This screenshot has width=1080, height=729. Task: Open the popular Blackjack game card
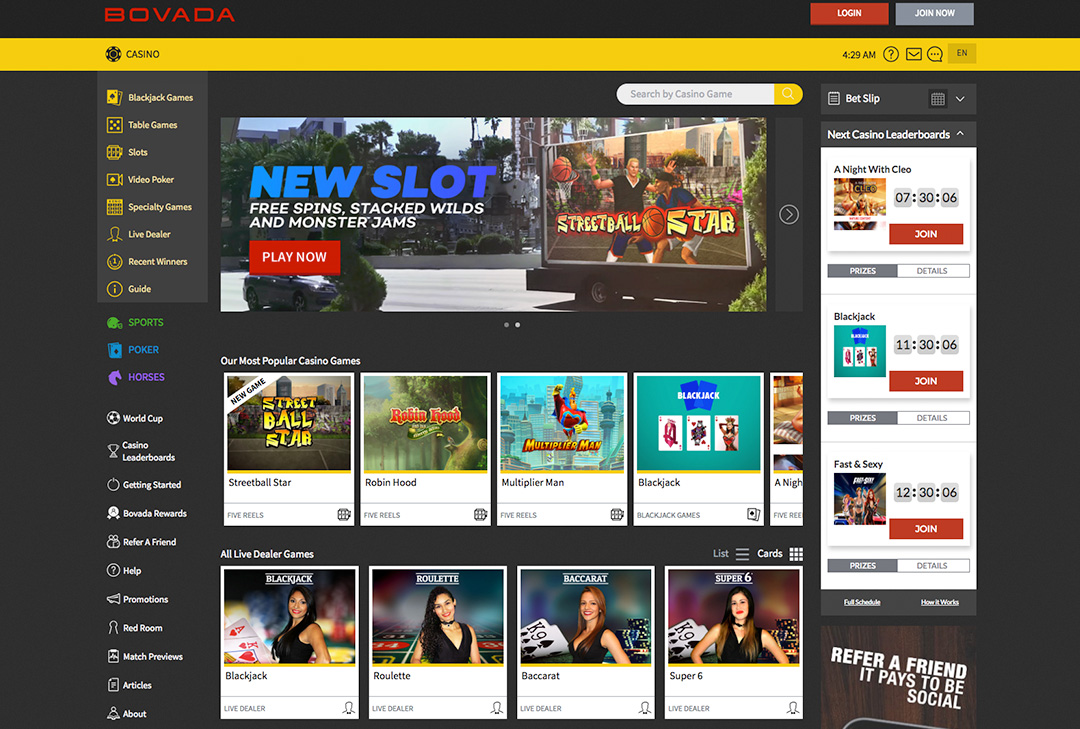click(698, 449)
